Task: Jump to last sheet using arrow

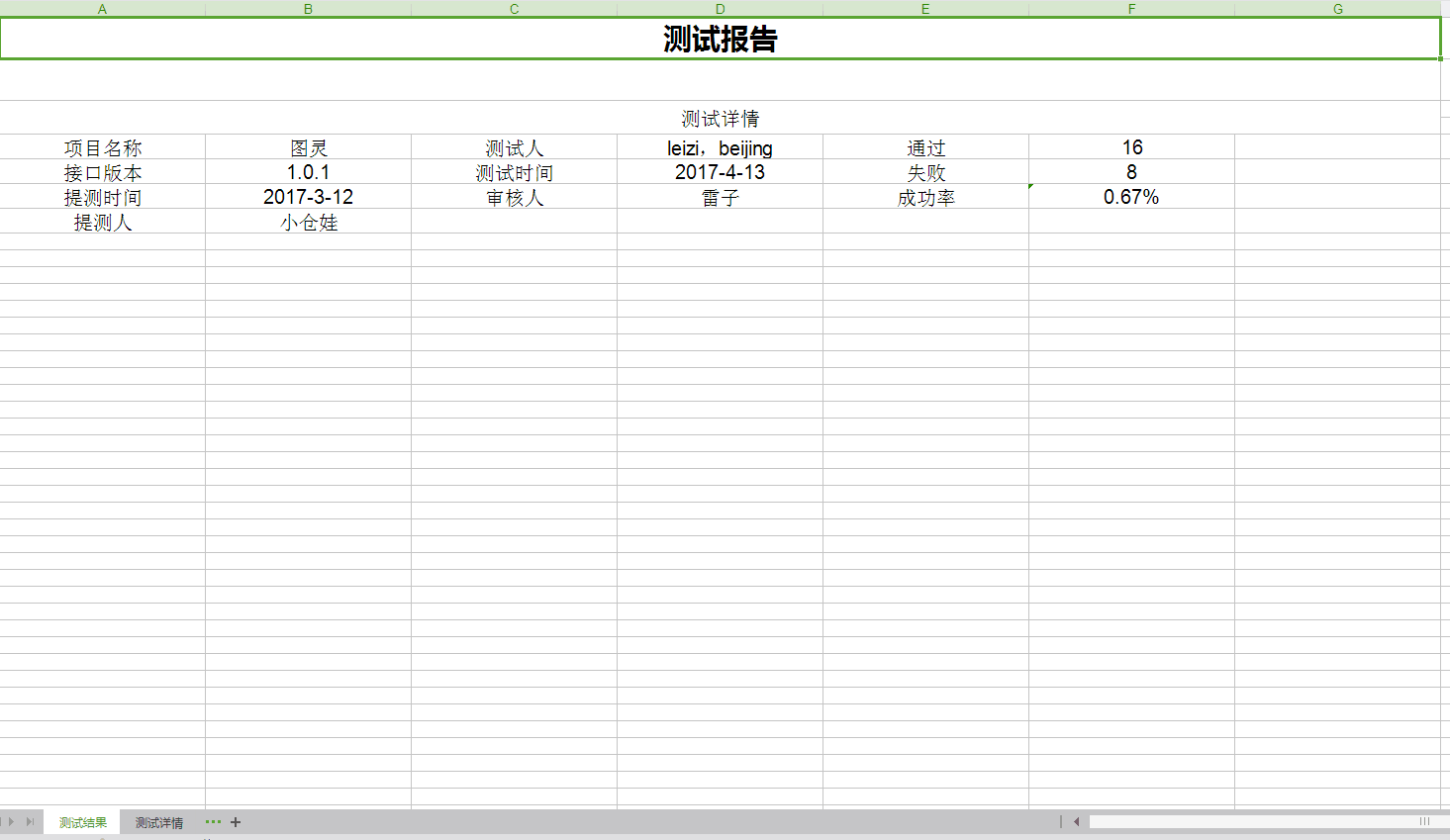Action: tap(30, 822)
